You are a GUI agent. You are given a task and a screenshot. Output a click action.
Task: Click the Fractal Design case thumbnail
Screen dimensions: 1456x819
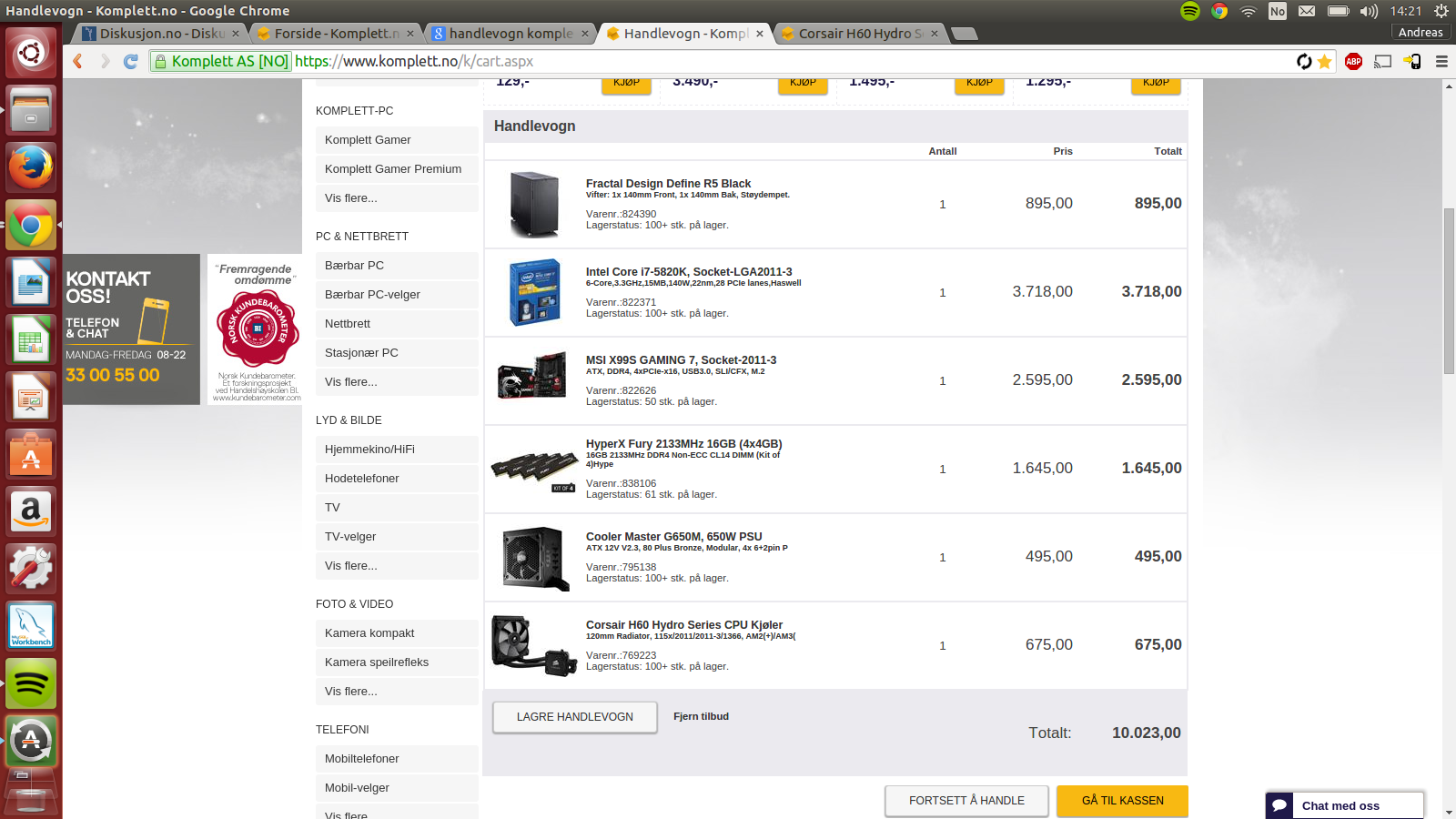pyautogui.click(x=535, y=204)
